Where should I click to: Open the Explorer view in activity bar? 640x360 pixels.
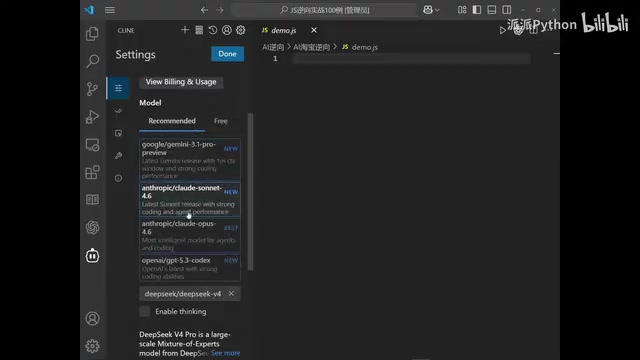(92, 34)
